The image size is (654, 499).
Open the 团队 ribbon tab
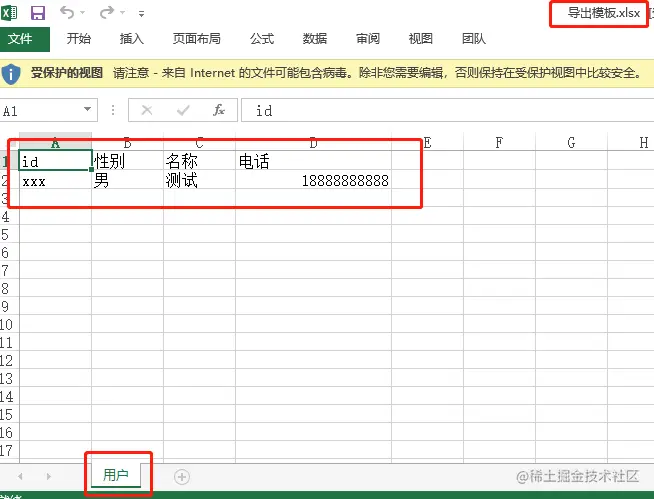pyautogui.click(x=473, y=39)
